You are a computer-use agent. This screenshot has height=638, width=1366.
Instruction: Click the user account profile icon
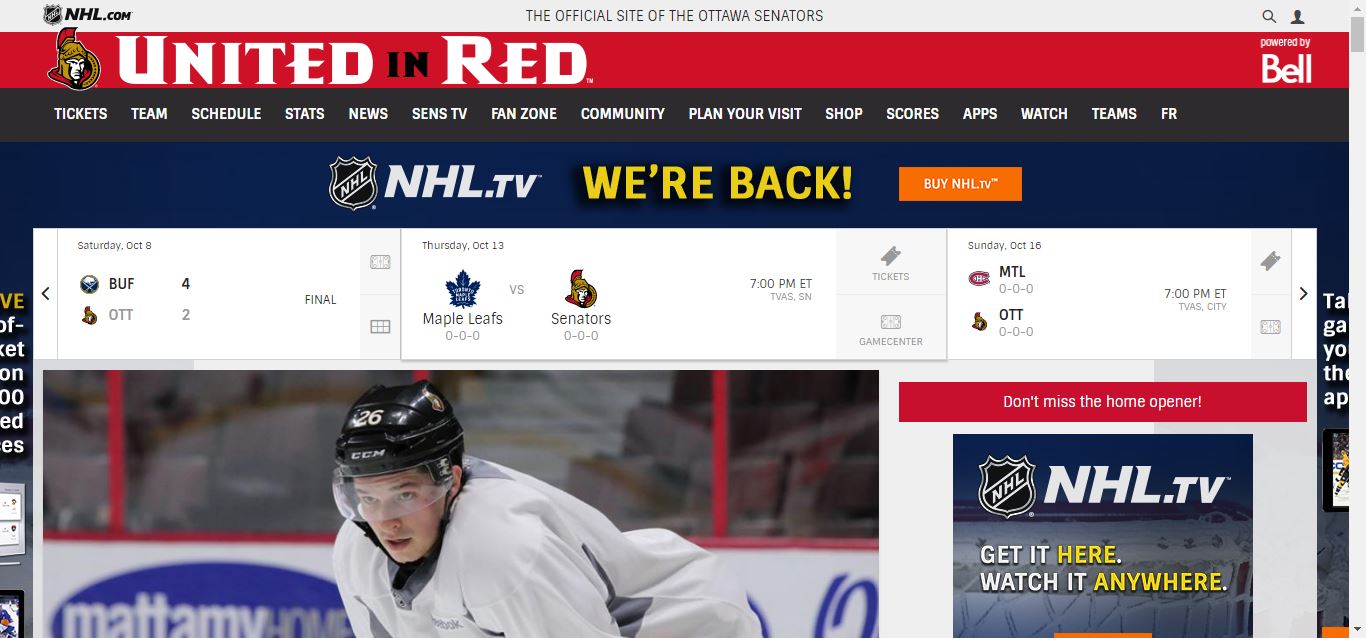pos(1298,16)
